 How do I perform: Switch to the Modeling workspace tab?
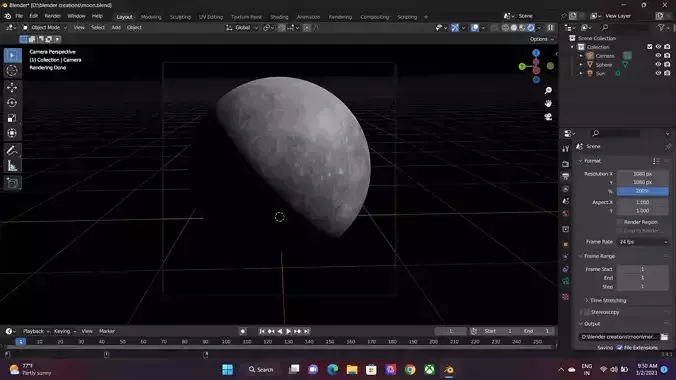click(x=151, y=17)
